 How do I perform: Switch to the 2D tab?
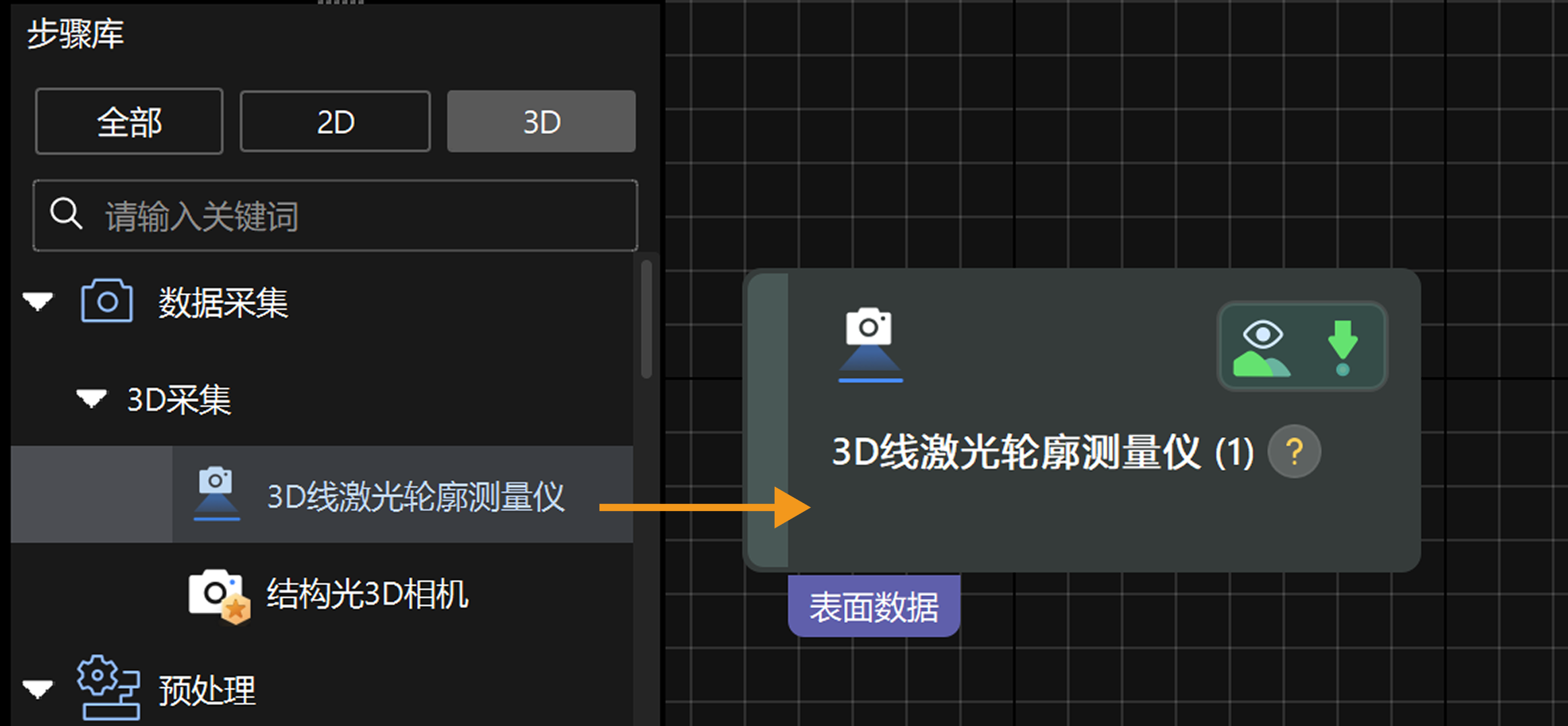[335, 122]
